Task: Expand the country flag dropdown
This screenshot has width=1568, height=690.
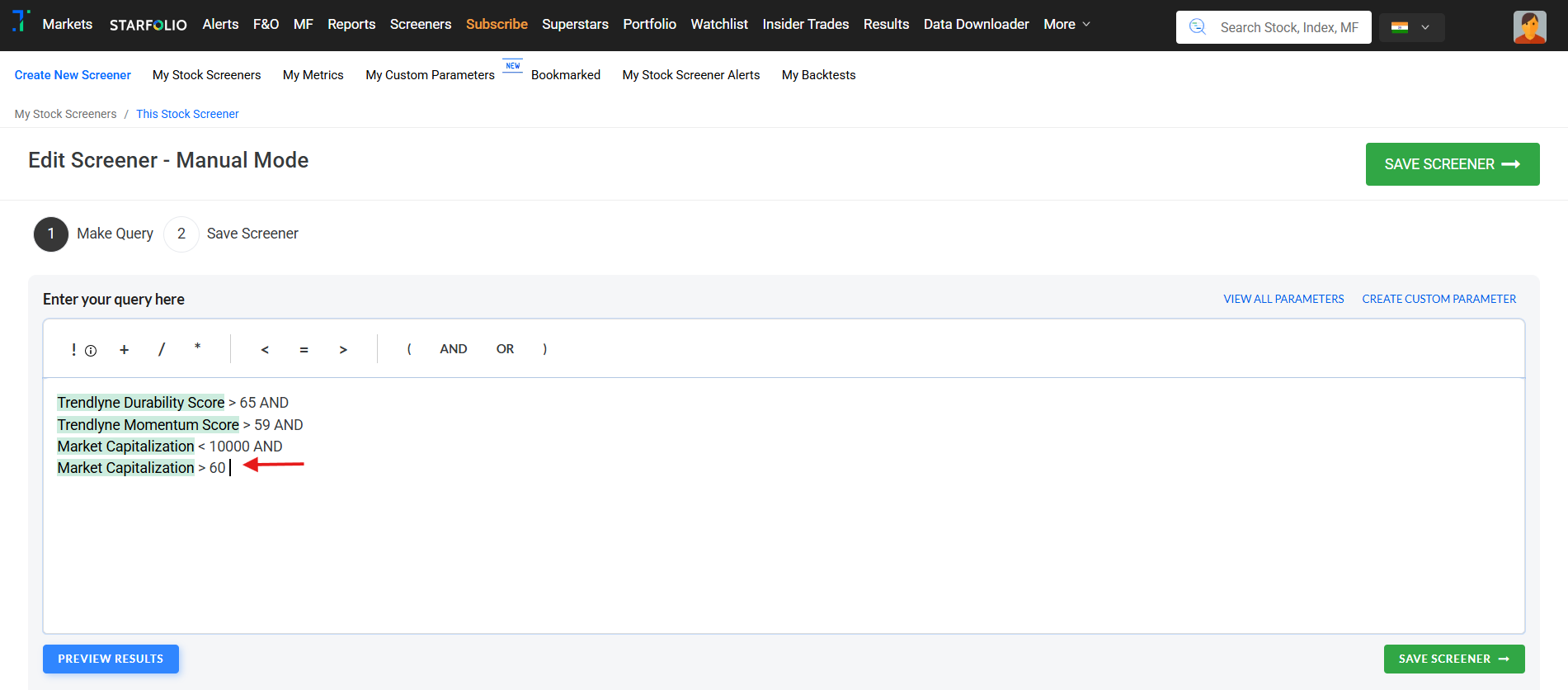Action: (x=1424, y=27)
